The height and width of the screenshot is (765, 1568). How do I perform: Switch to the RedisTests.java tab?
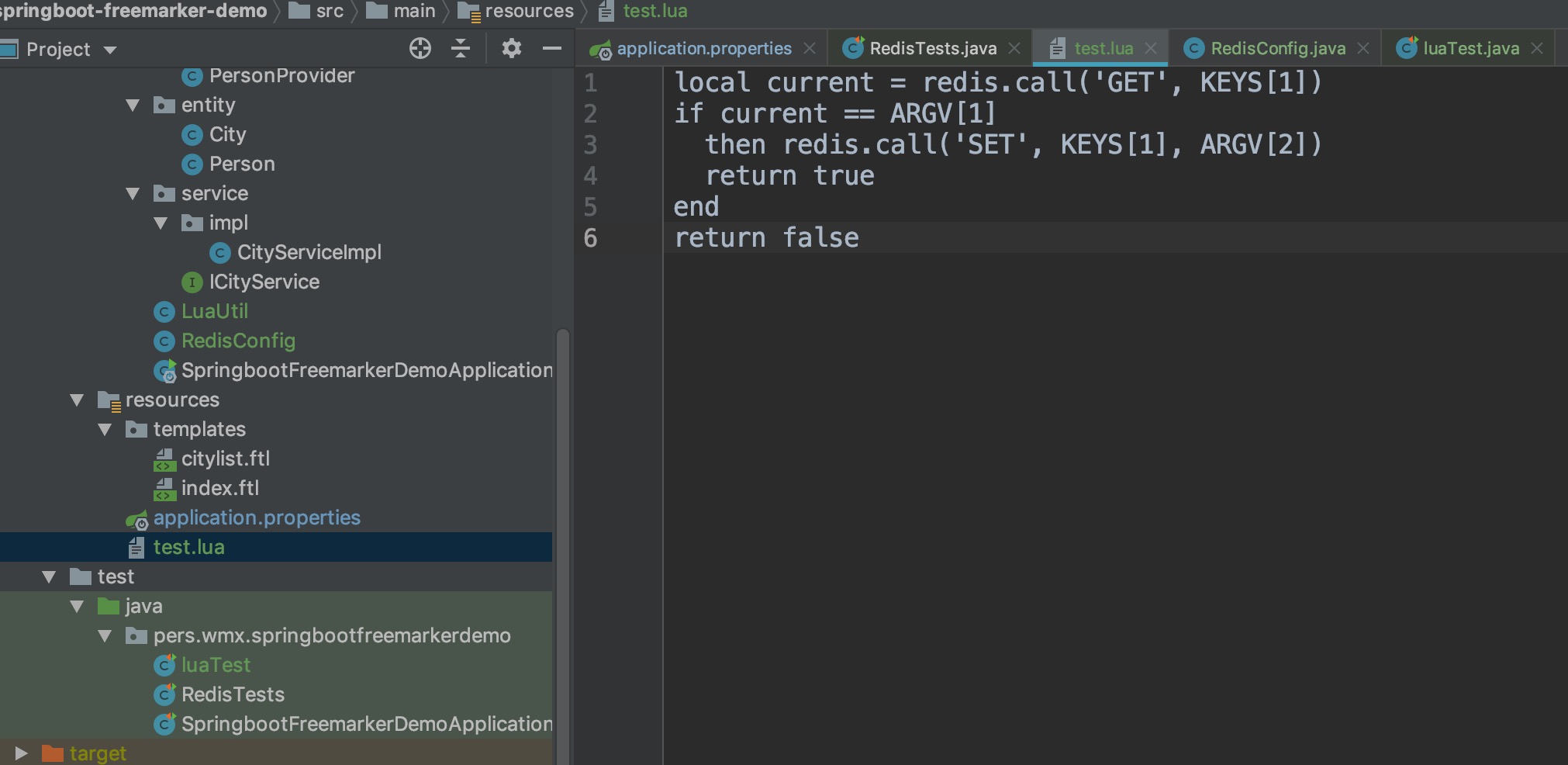coord(932,48)
